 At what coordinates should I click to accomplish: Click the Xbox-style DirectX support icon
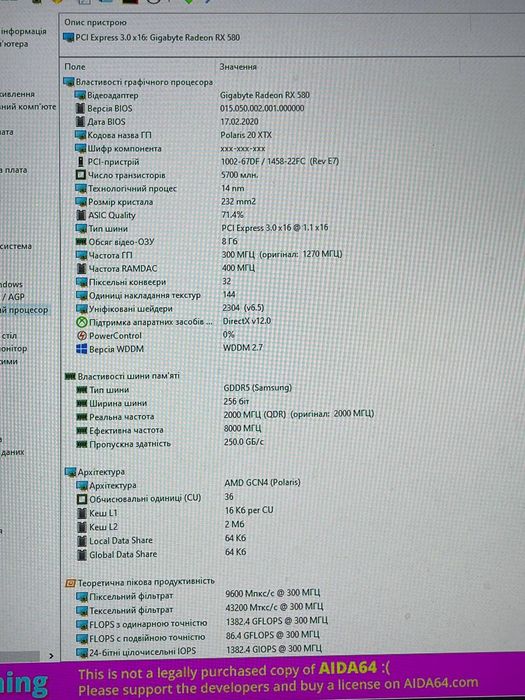pos(82,322)
